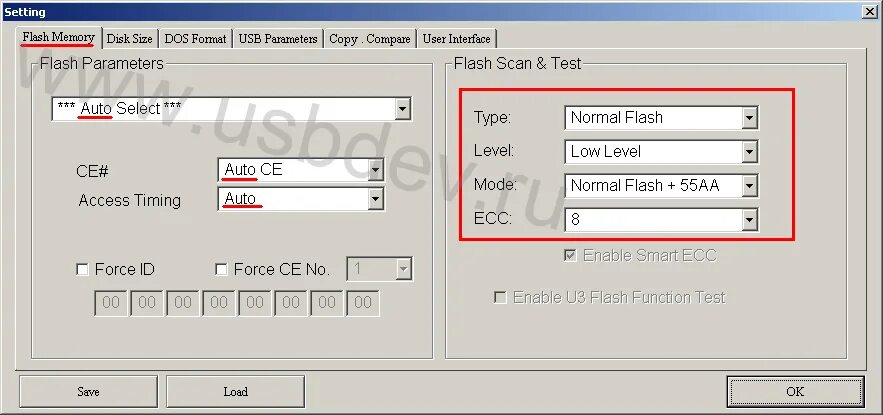Click the first Force ID byte field

(x=110, y=303)
